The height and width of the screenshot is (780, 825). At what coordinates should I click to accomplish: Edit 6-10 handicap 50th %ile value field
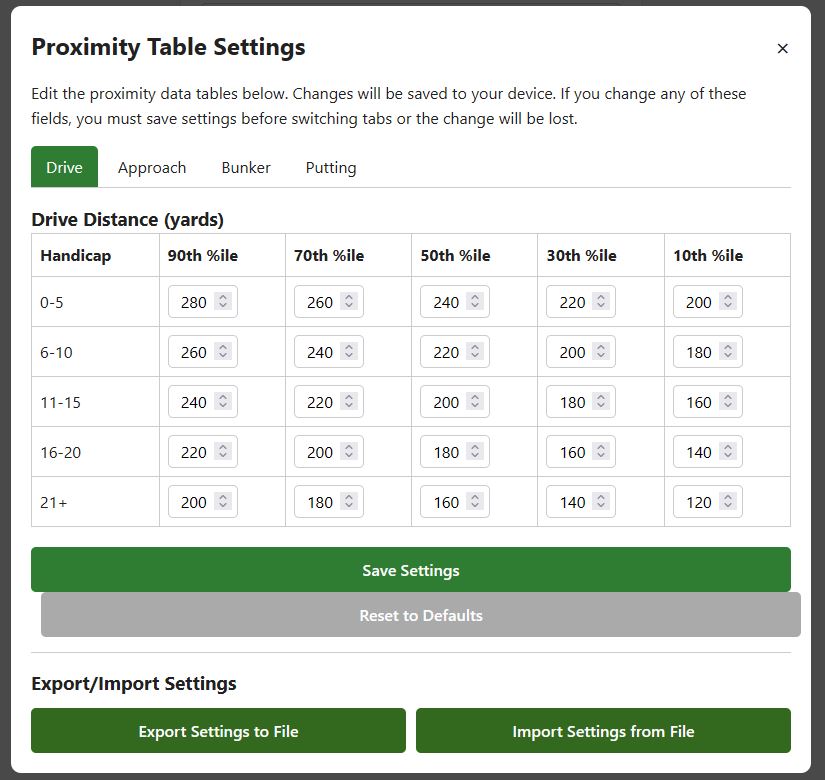455,352
